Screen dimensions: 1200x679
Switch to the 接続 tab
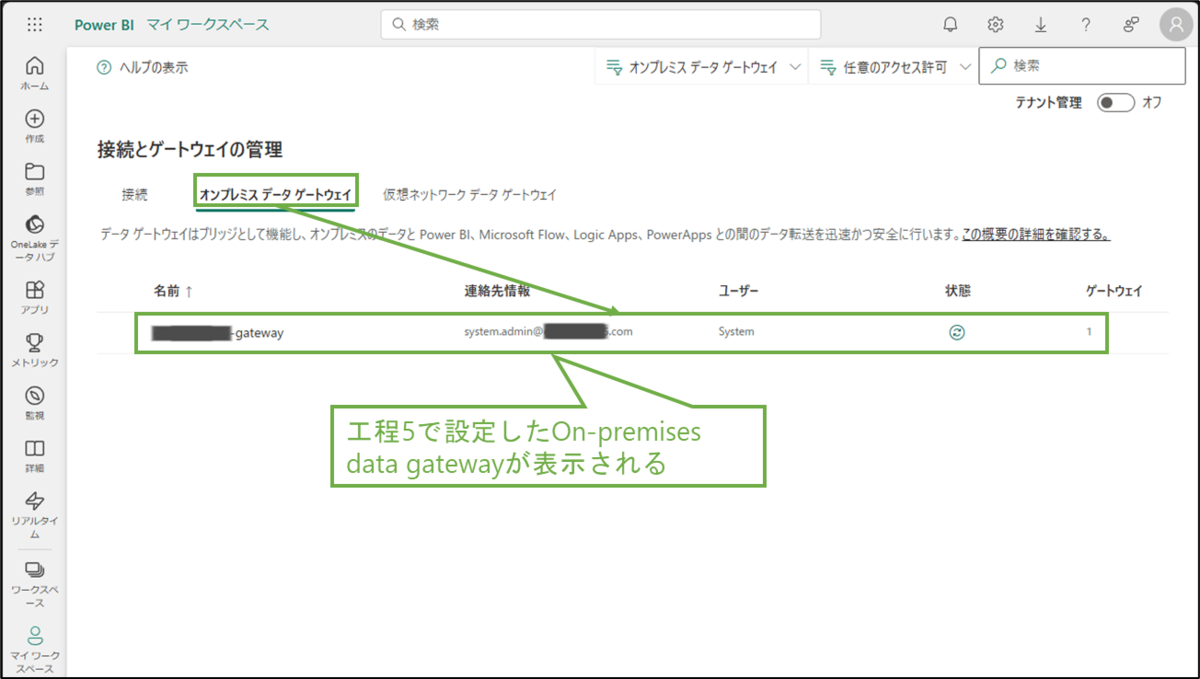tap(135, 195)
